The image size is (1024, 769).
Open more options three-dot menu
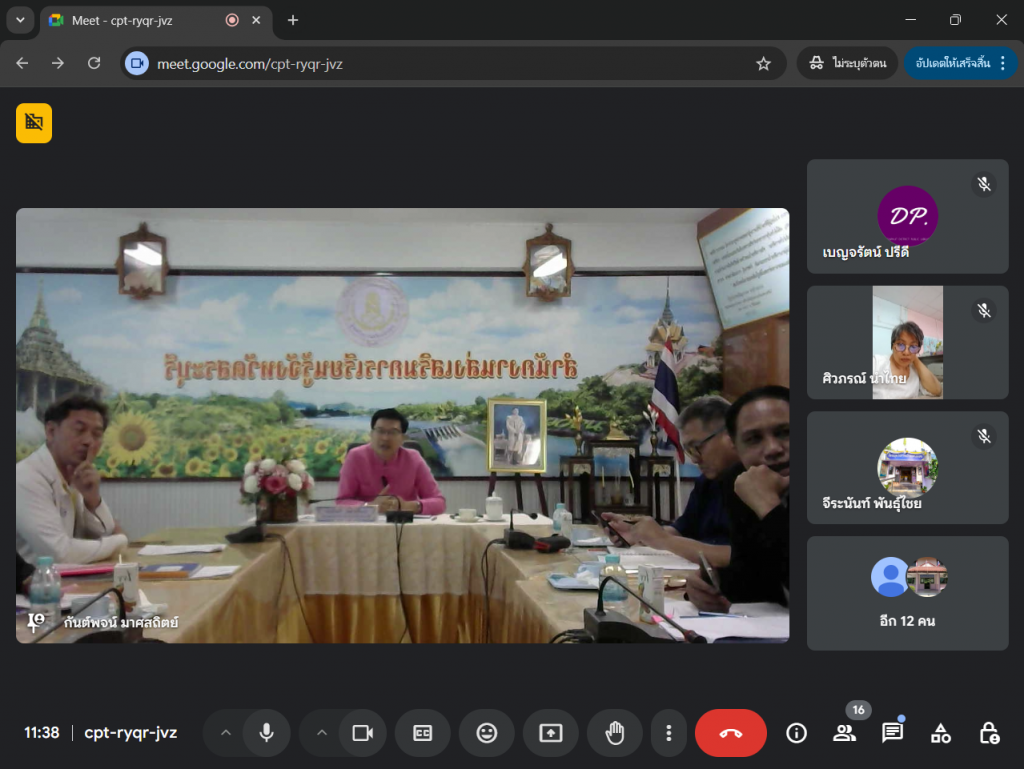[668, 733]
